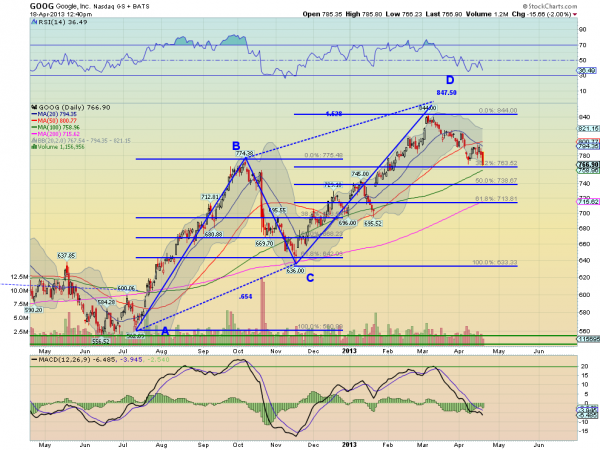This screenshot has height=450, width=600.
Task: Click the 556.52 low price label
Action: 101,341
